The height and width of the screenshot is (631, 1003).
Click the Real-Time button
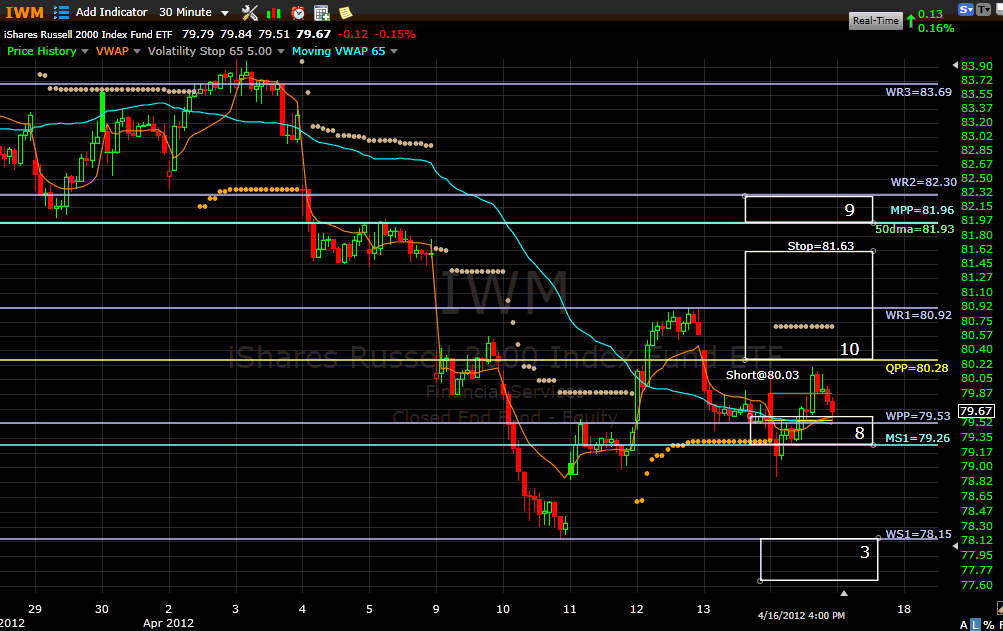pos(876,20)
